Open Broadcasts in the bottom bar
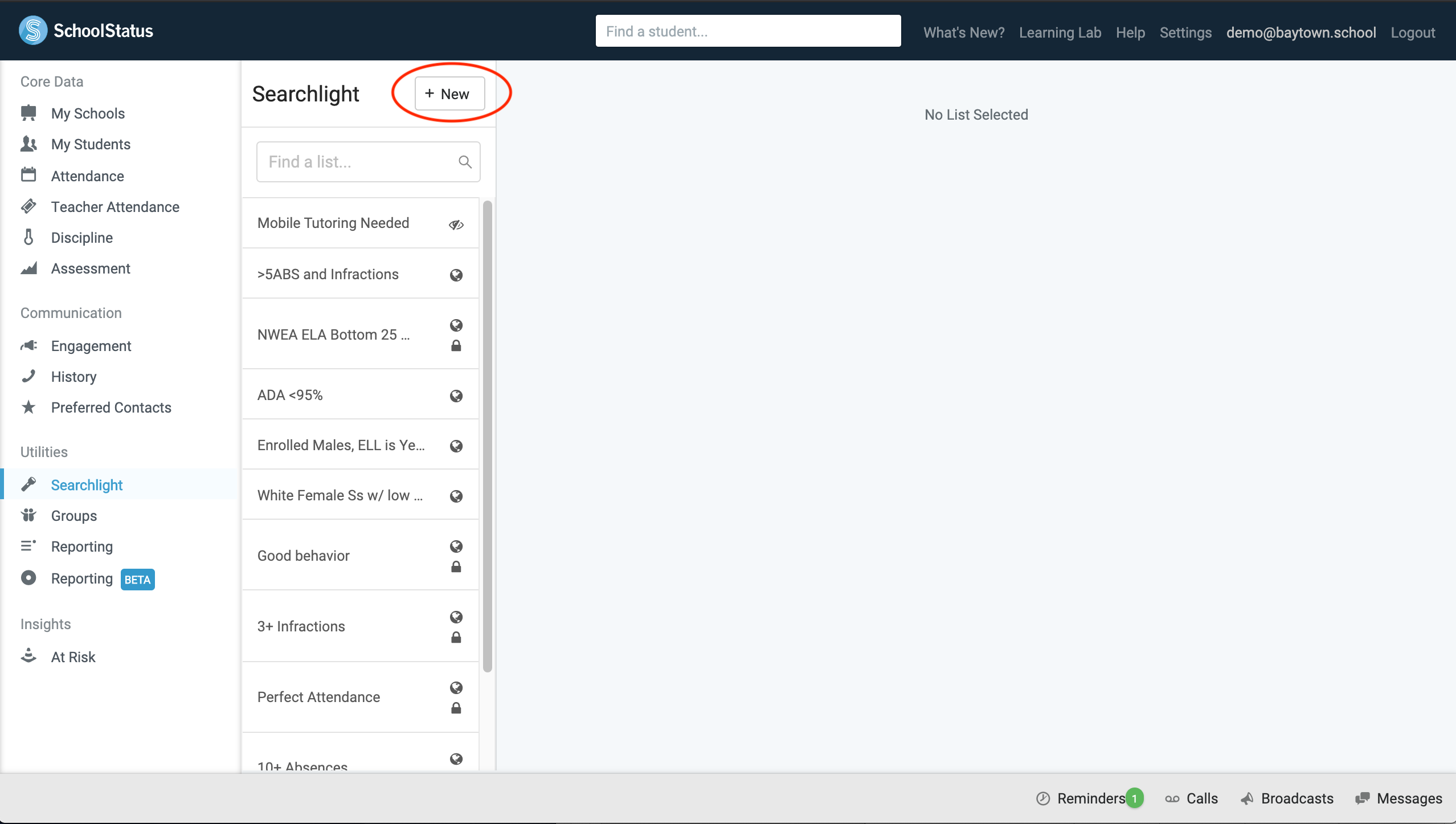Image resolution: width=1456 pixels, height=824 pixels. click(1287, 798)
